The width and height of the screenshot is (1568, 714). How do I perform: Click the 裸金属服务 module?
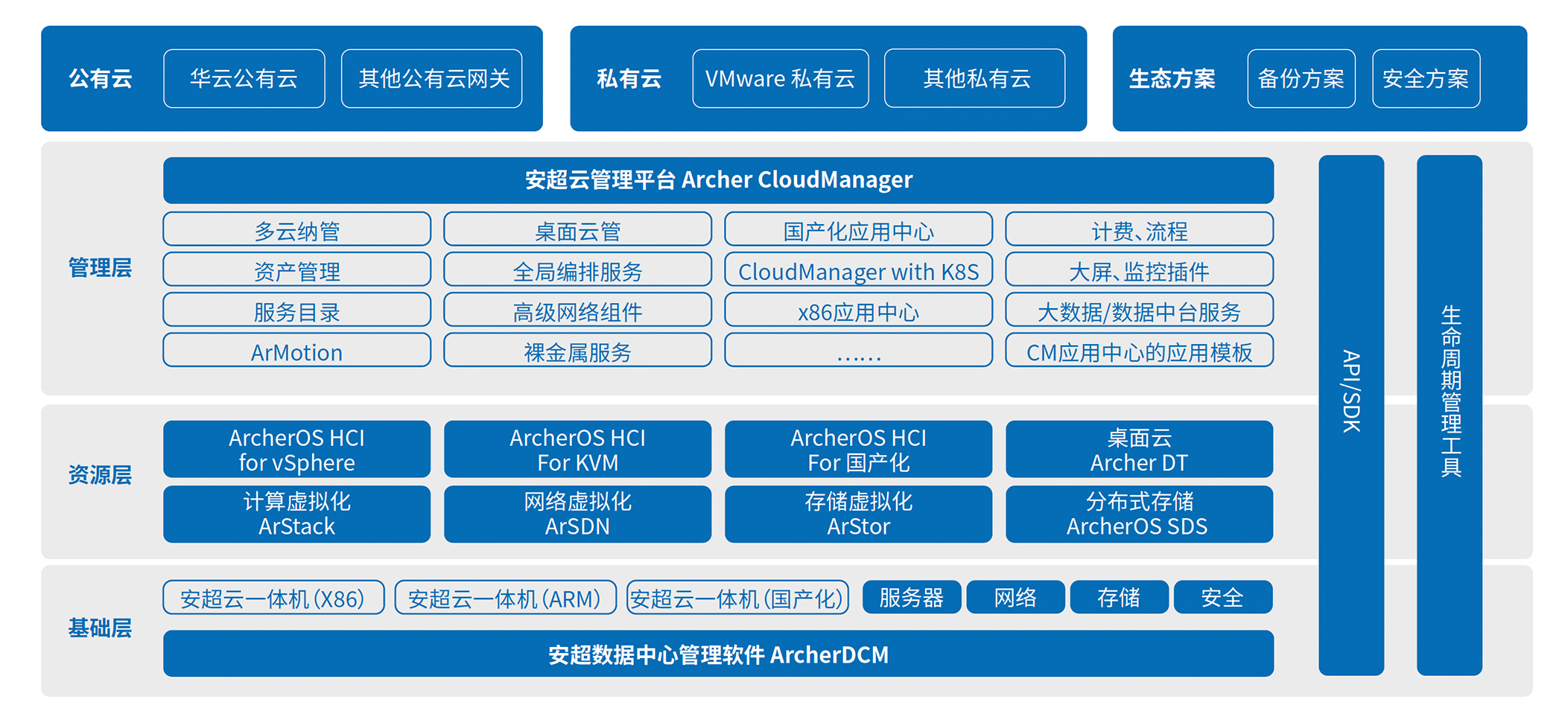(x=577, y=350)
